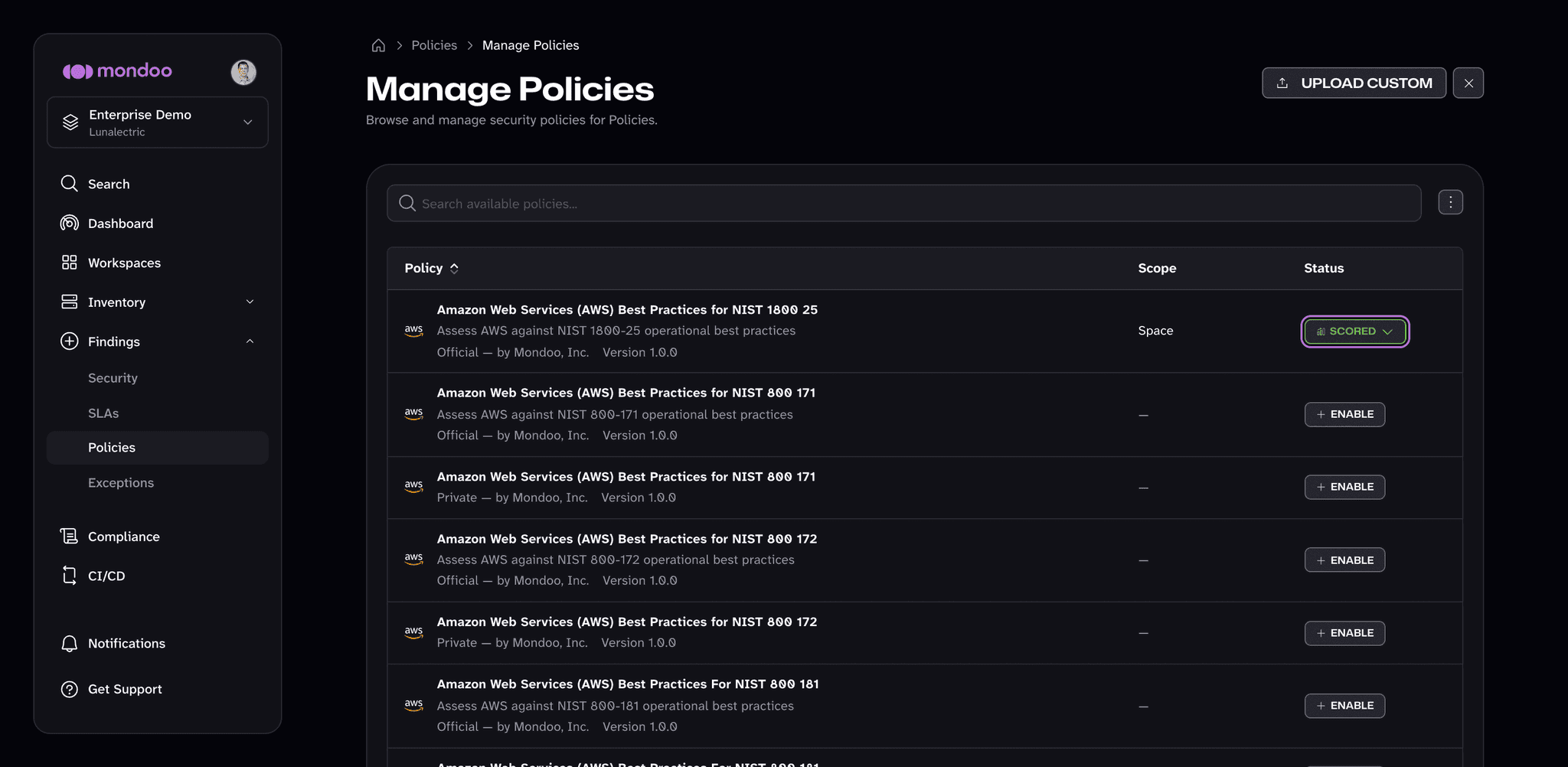The height and width of the screenshot is (767, 1568).
Task: Focus the Search available policies field
Action: (904, 204)
